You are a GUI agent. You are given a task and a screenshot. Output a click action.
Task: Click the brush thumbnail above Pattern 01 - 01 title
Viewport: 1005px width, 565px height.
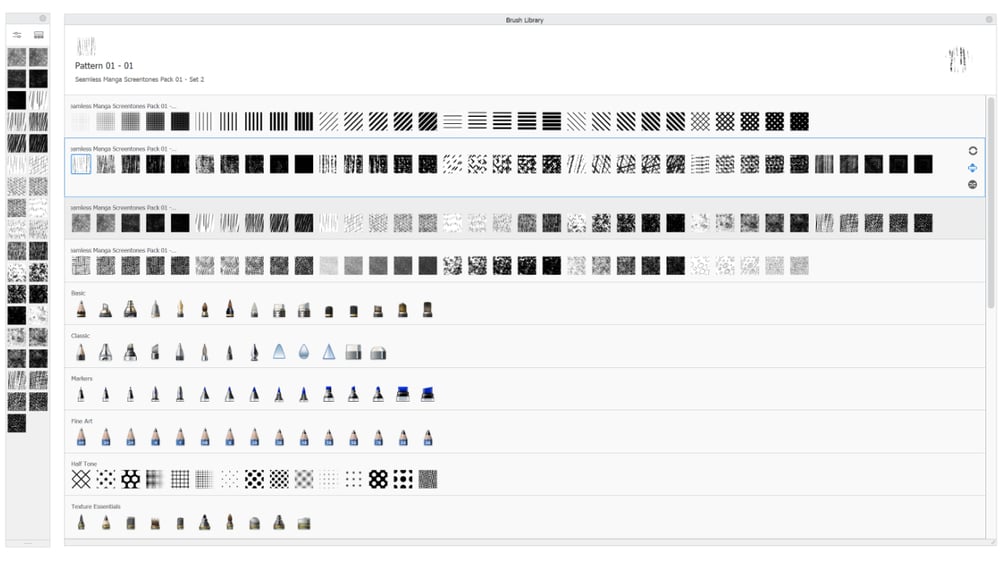pos(87,46)
